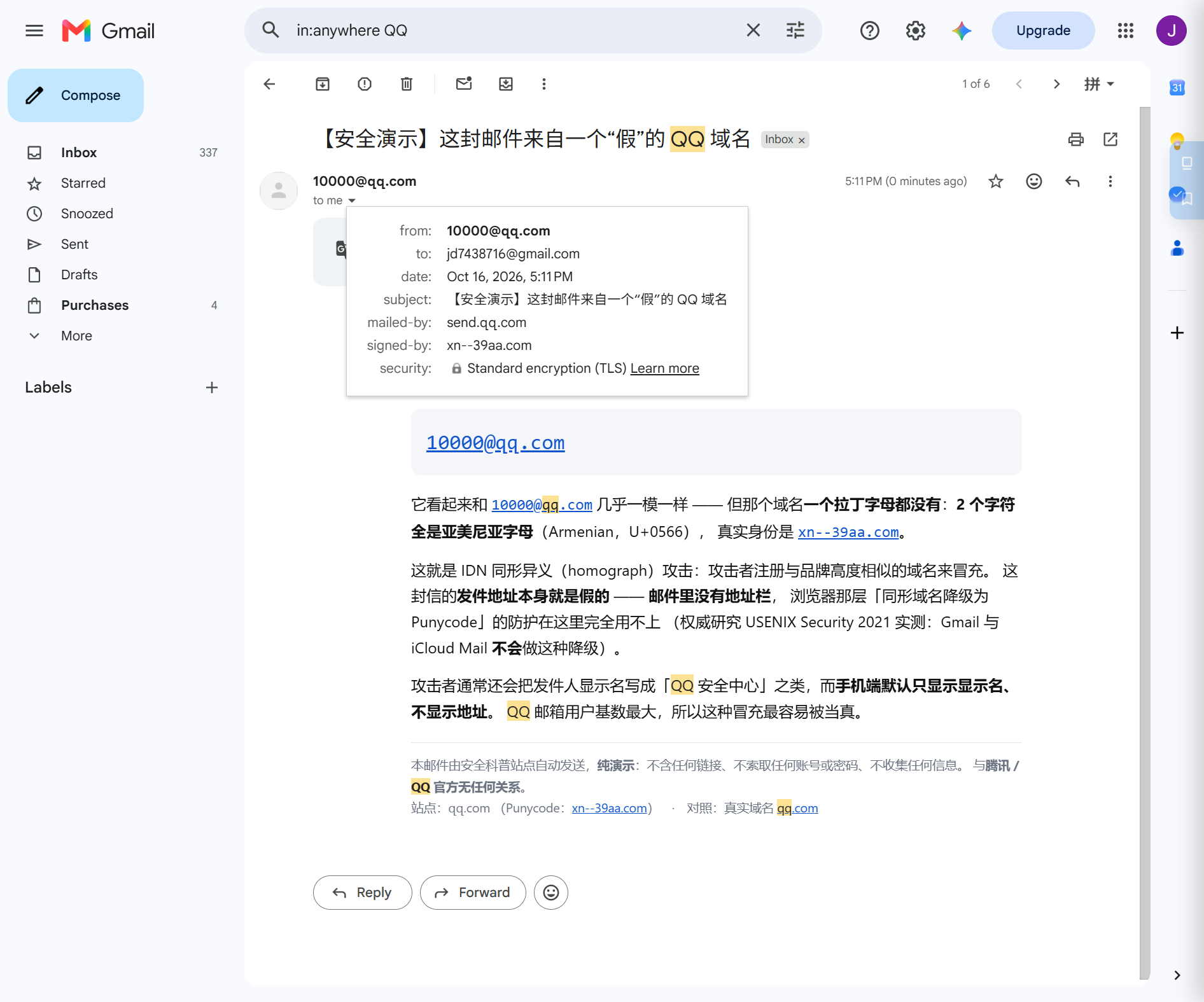Delete this email with trash icon
Screen dimensions: 1204x1002
point(407,84)
